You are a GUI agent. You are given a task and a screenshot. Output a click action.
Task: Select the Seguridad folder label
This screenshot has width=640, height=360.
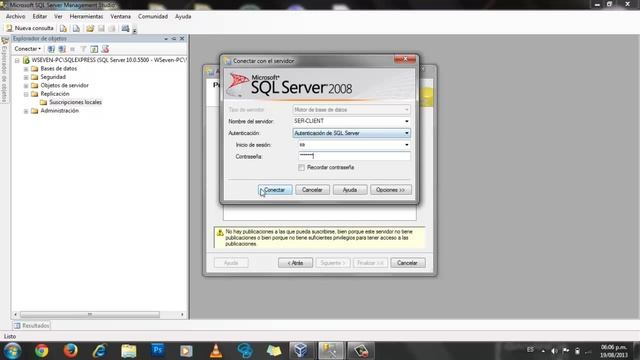coord(53,77)
